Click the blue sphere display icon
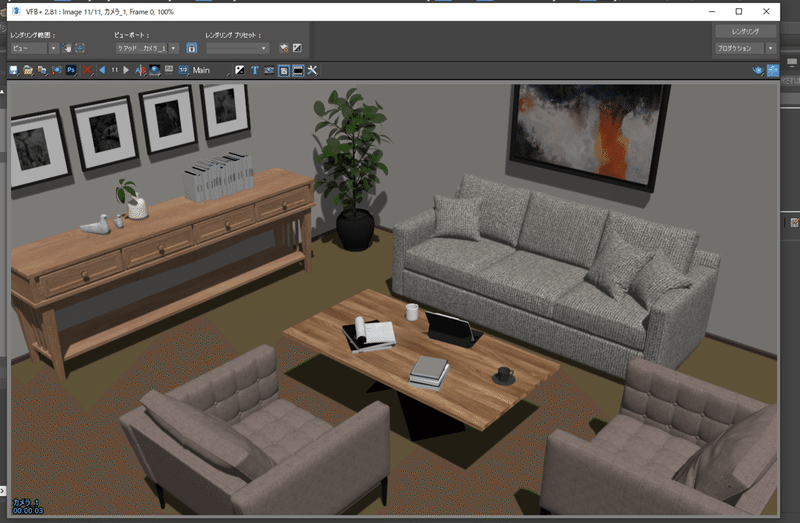This screenshot has height=523, width=800. (x=154, y=70)
